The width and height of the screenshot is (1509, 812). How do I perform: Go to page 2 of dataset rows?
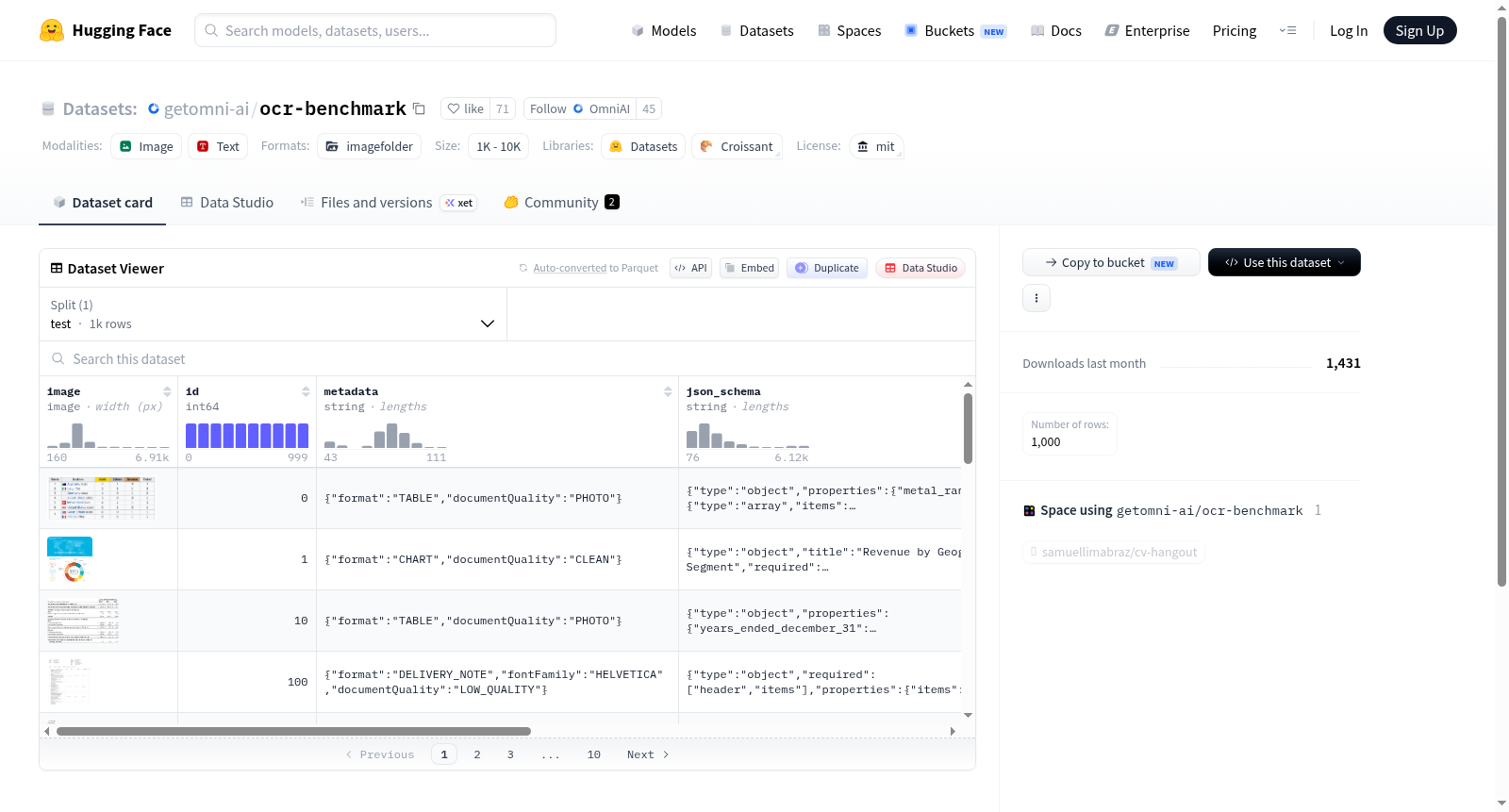click(x=477, y=754)
